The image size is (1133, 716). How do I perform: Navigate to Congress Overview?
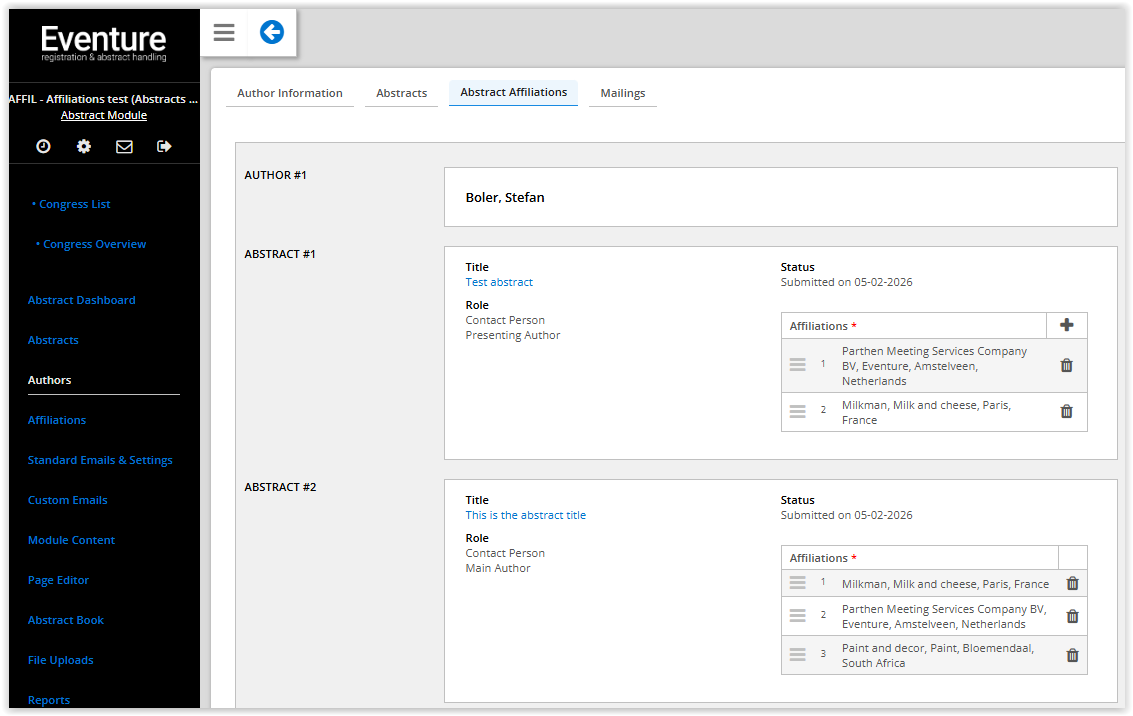[x=94, y=244]
